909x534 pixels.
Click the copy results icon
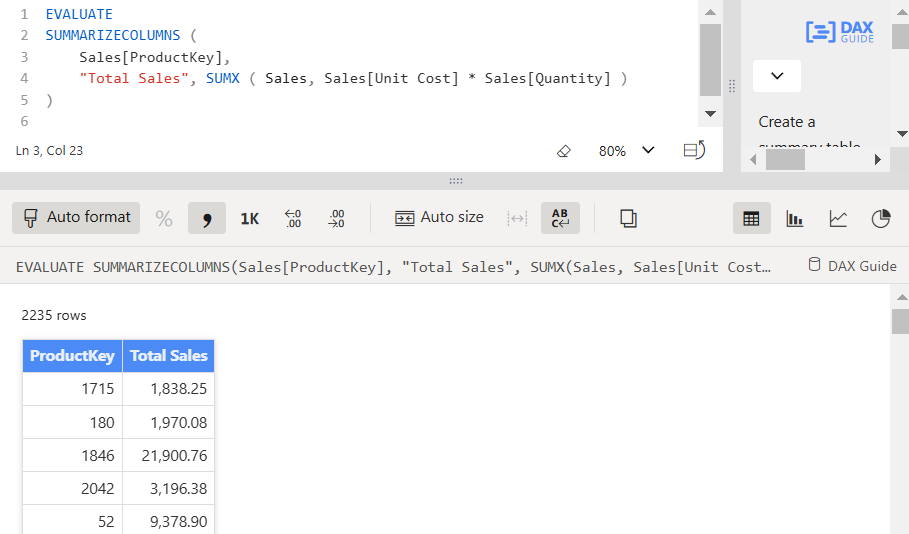point(628,219)
